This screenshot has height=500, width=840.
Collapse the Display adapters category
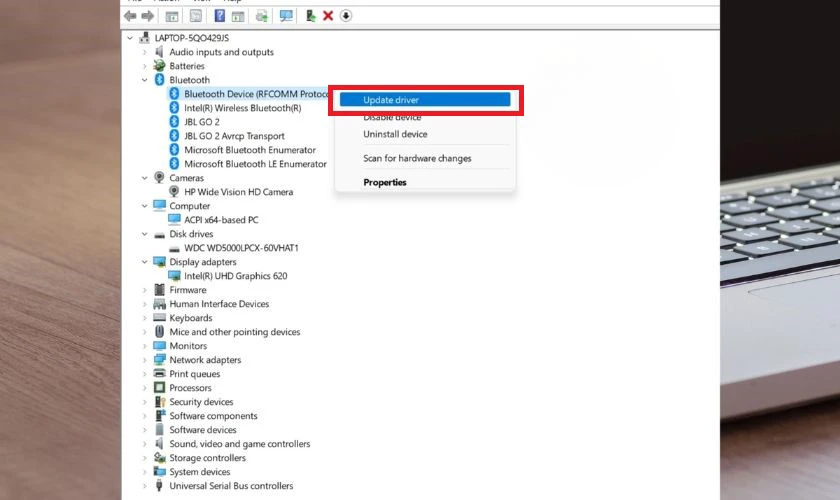tap(144, 262)
